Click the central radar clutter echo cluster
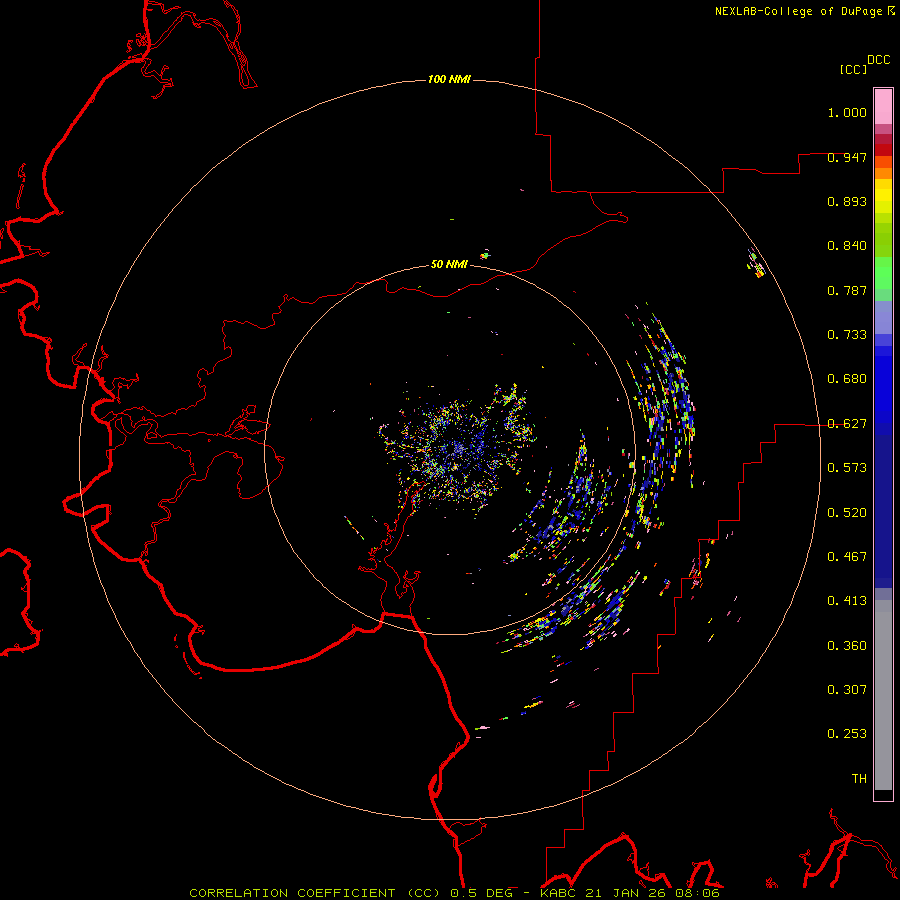The width and height of the screenshot is (900, 900). tap(457, 447)
